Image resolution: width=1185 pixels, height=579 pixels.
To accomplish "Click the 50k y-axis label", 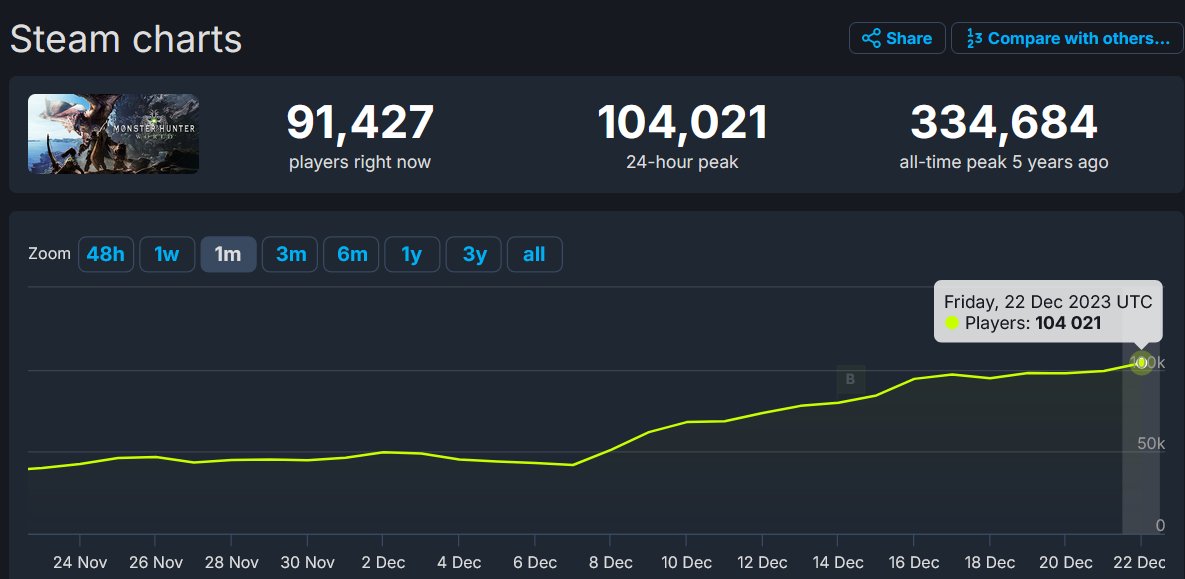I will pyautogui.click(x=1151, y=443).
